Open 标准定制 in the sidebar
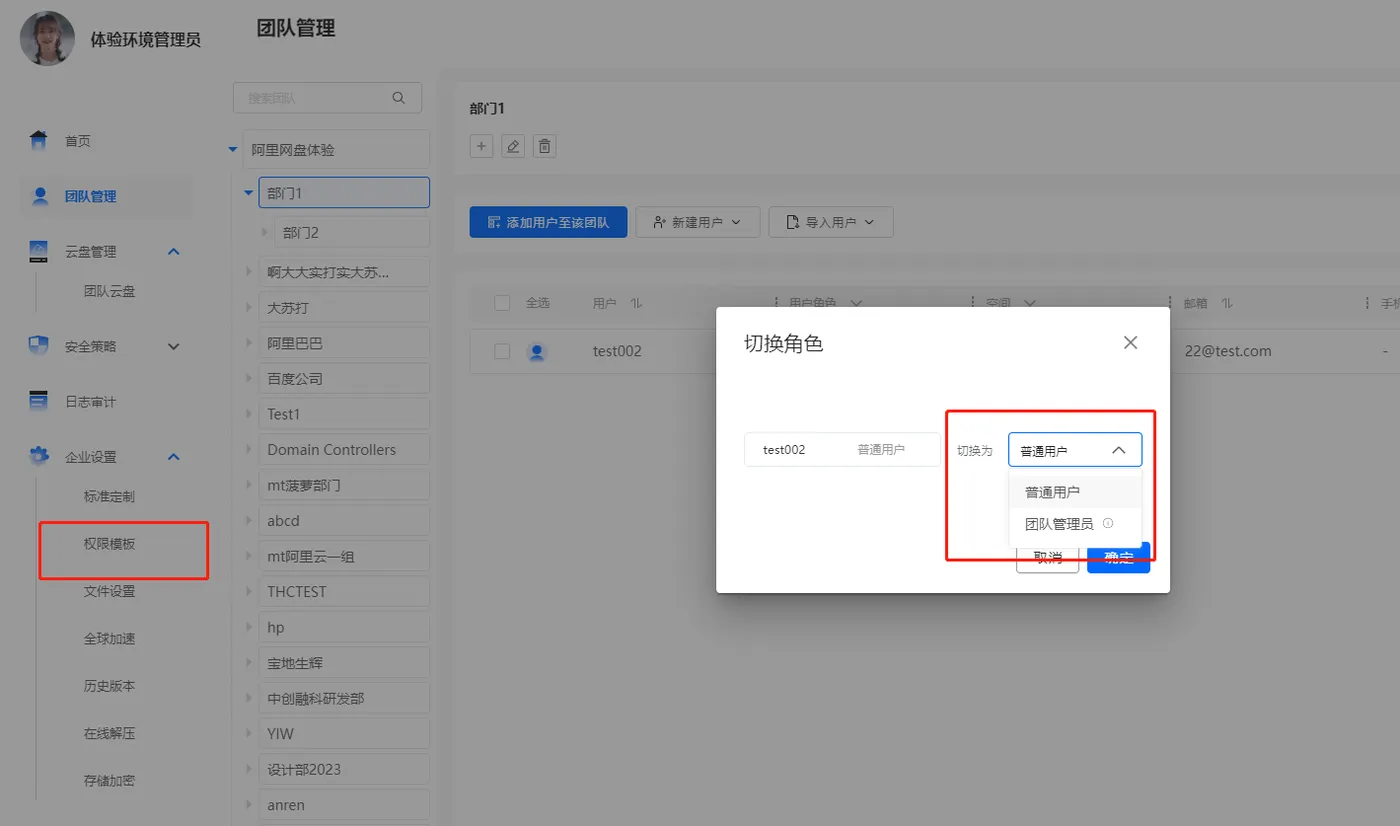Image resolution: width=1400 pixels, height=826 pixels. (110, 496)
